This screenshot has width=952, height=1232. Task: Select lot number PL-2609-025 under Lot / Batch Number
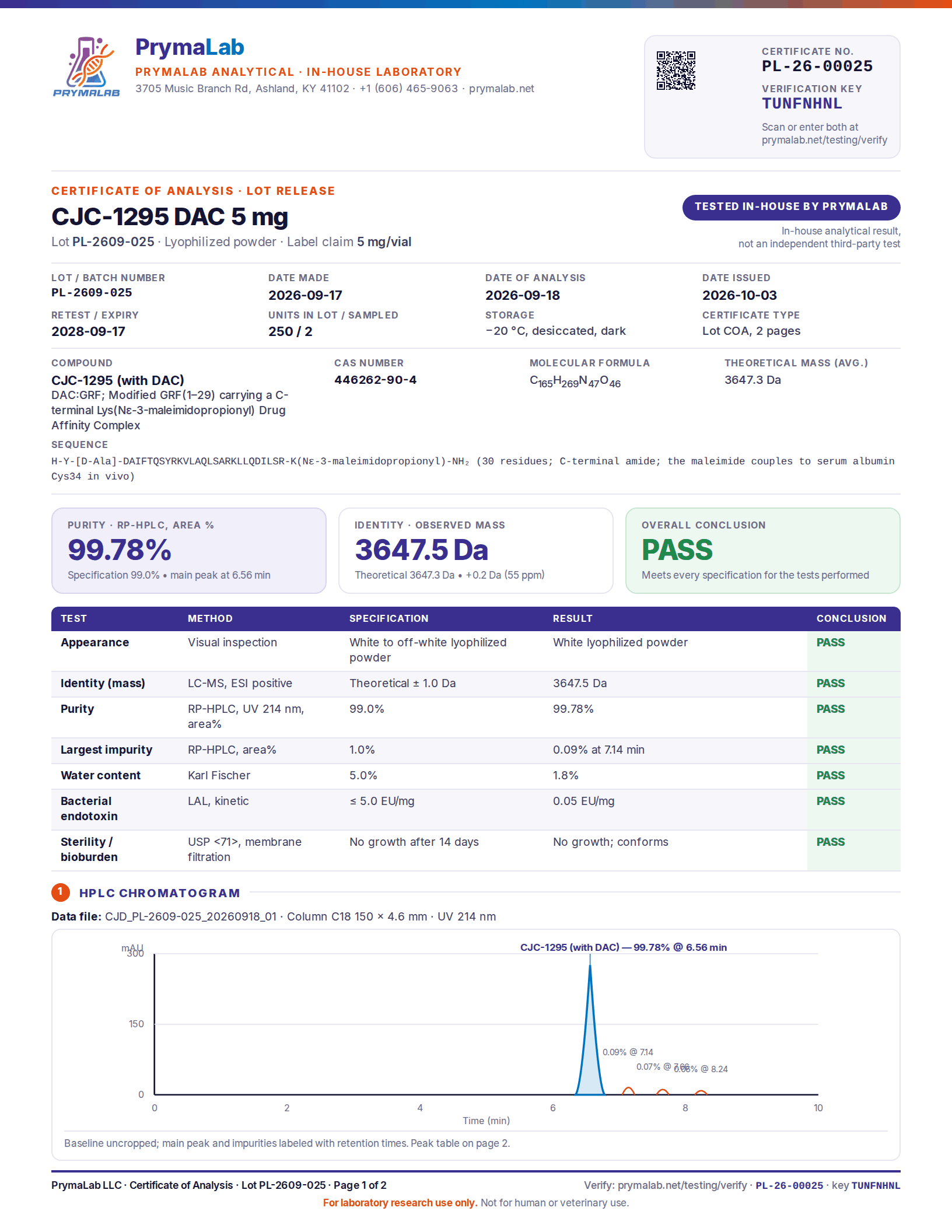(x=92, y=292)
